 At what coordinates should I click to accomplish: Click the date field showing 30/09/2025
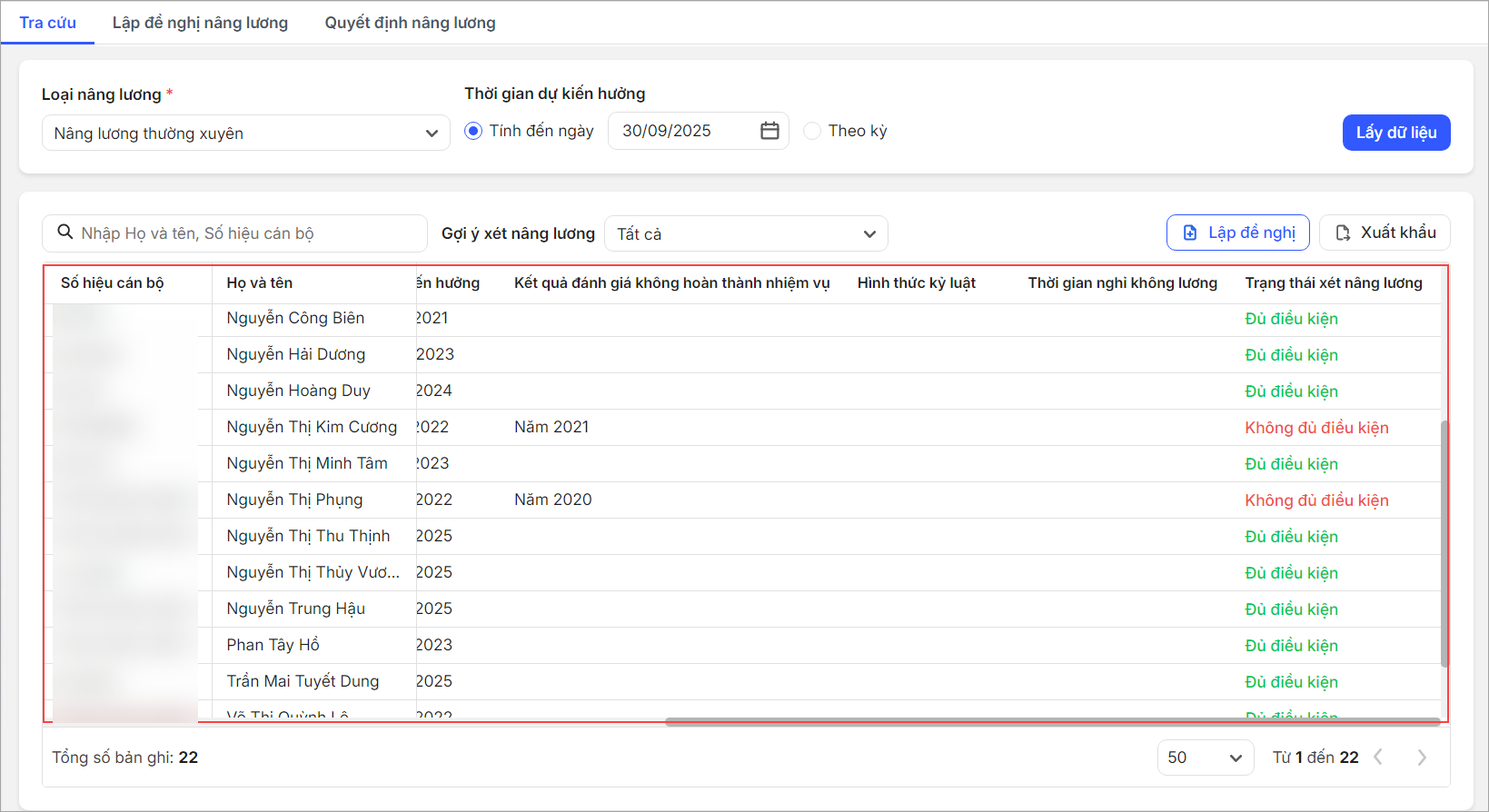(x=681, y=131)
